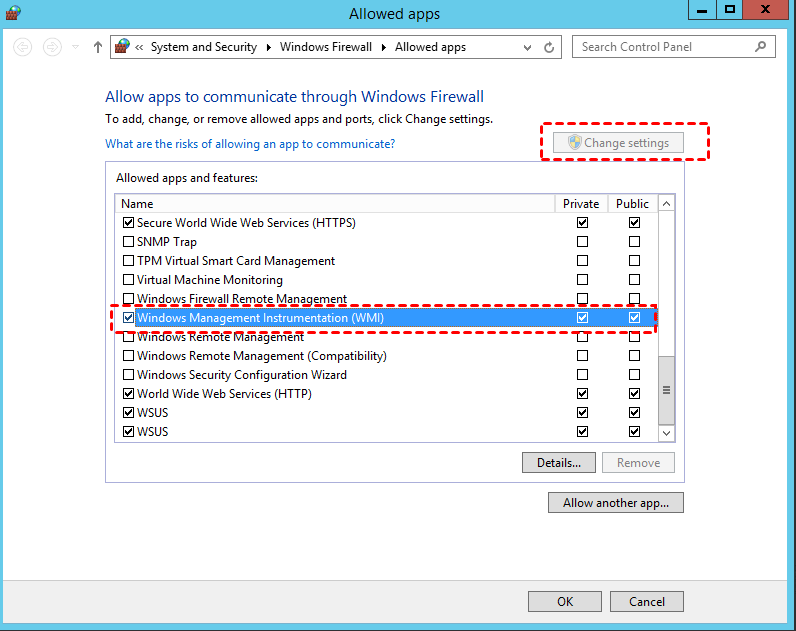Click the breadcrumb overflow chevrons
796x631 pixels.
click(139, 47)
